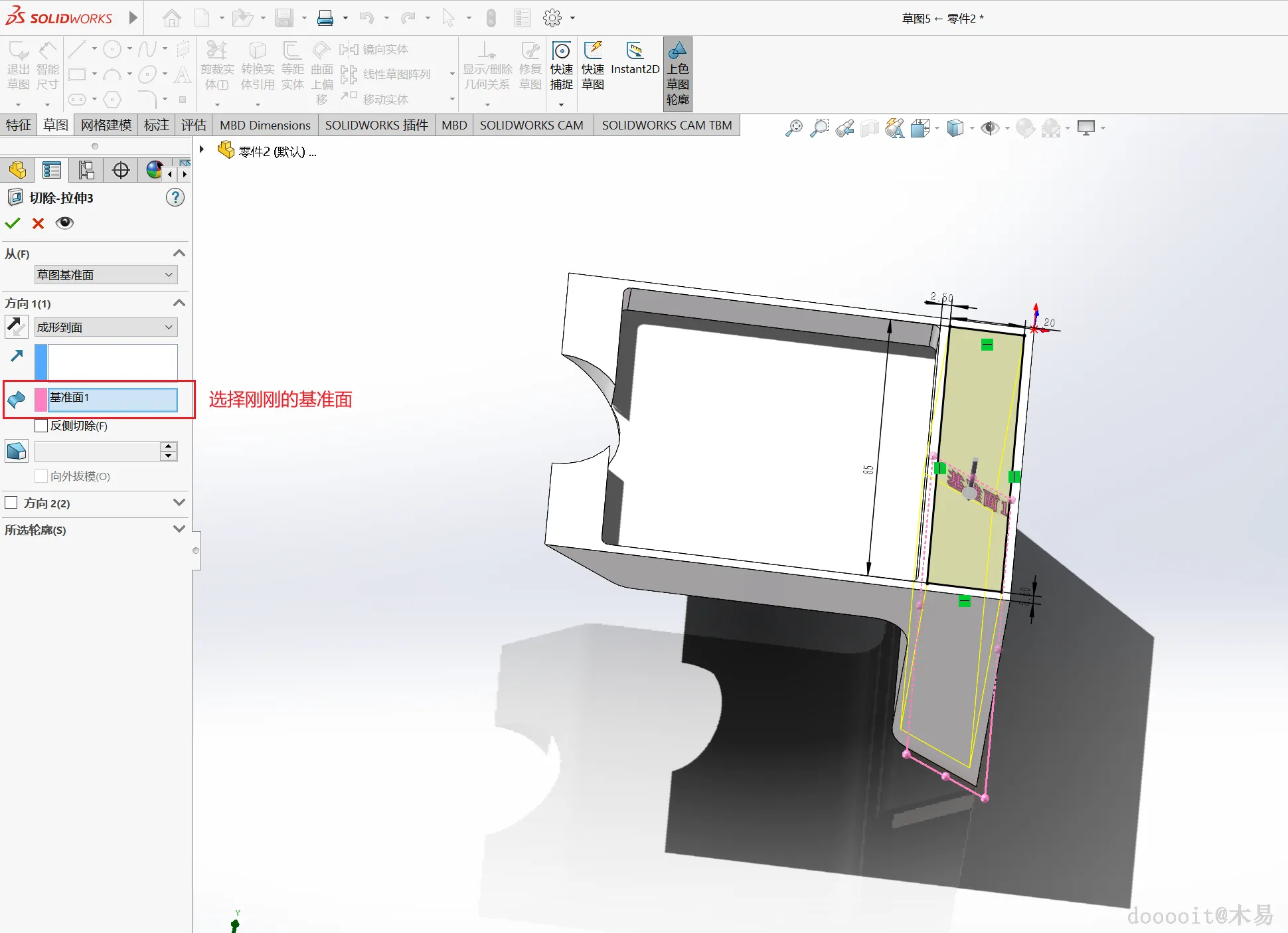
Task: Enable the flip side to cut checkbox
Action: coord(41,426)
